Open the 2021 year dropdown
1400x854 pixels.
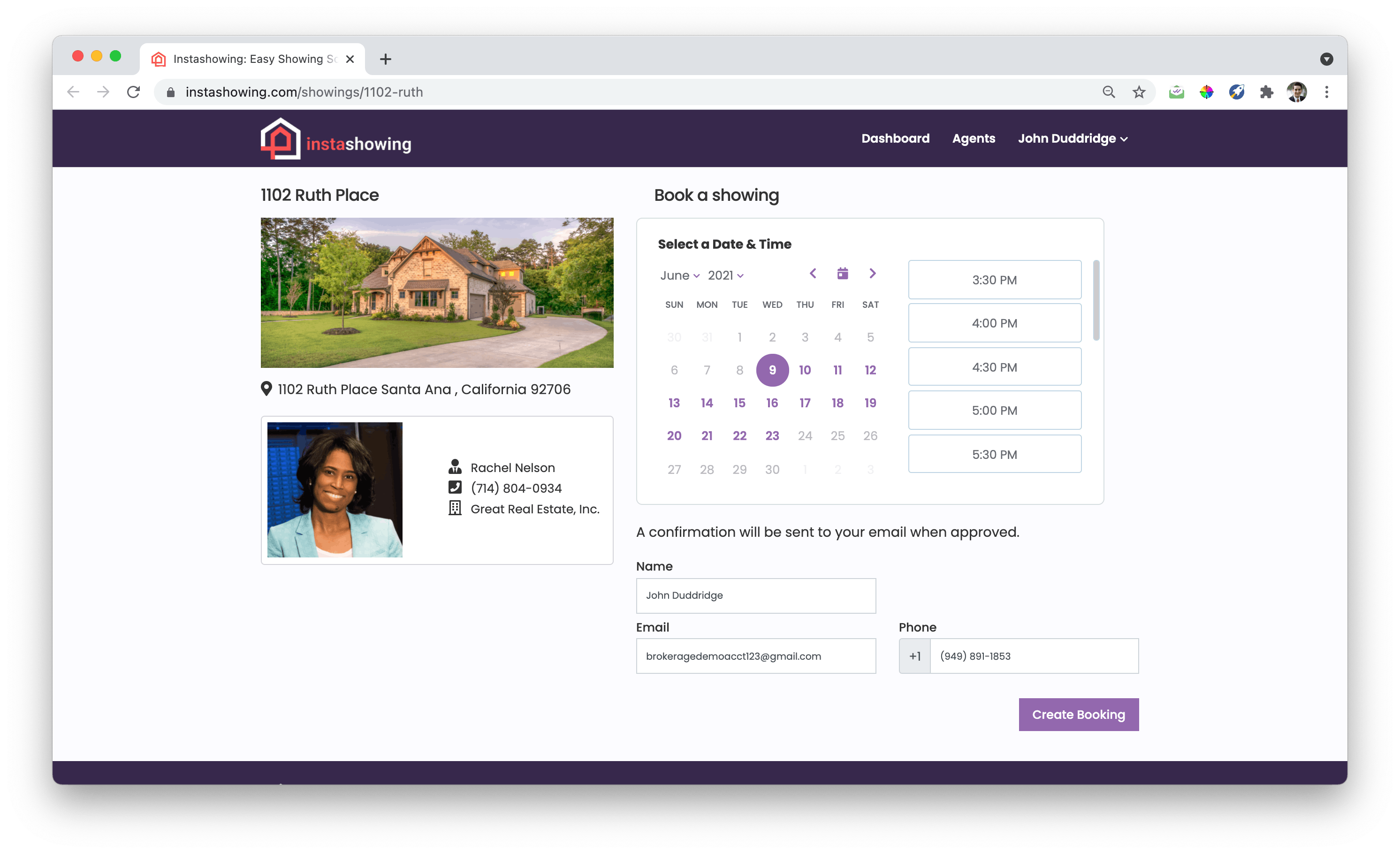[725, 275]
